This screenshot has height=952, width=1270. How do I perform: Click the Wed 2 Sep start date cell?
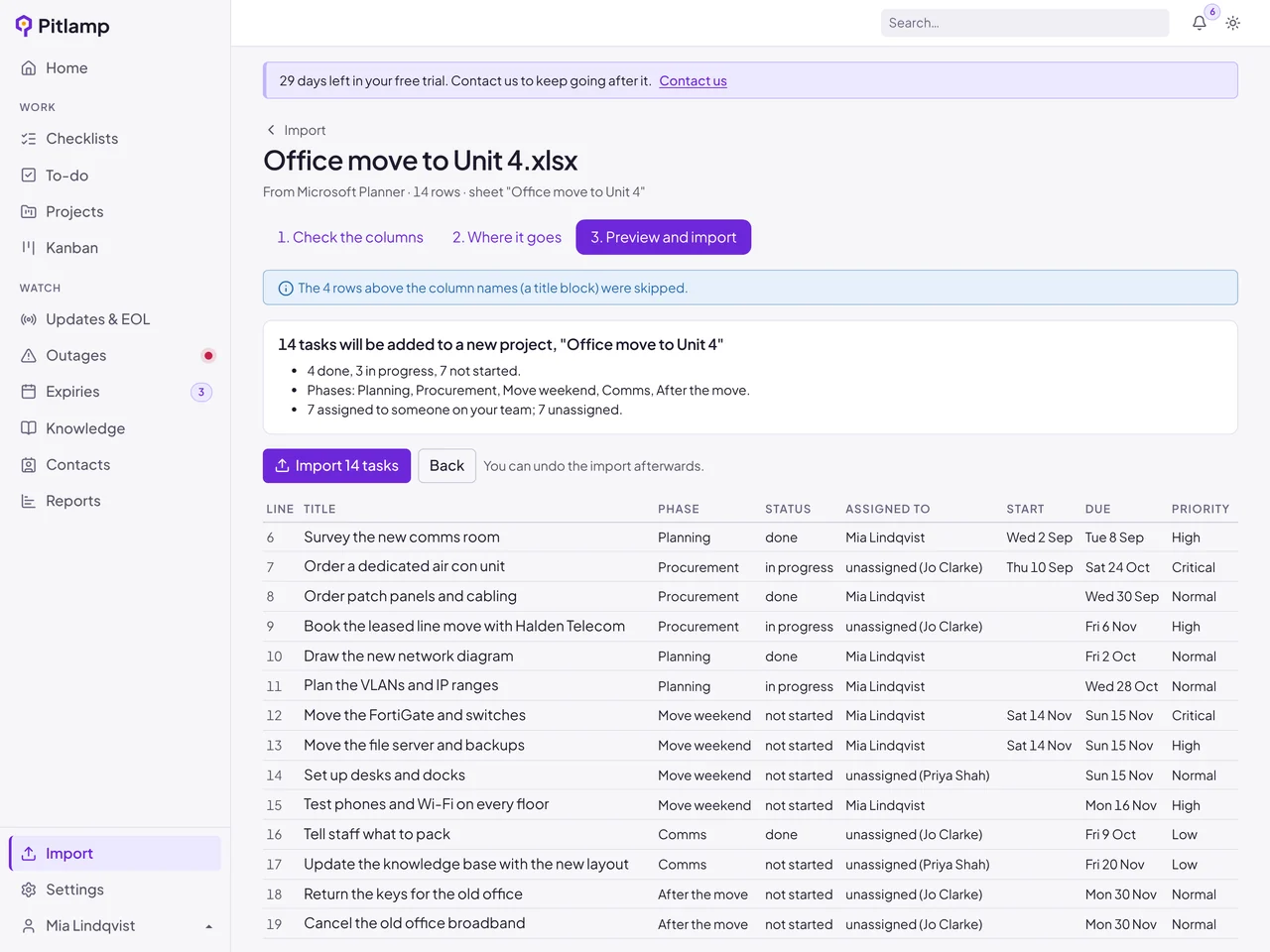pos(1039,537)
